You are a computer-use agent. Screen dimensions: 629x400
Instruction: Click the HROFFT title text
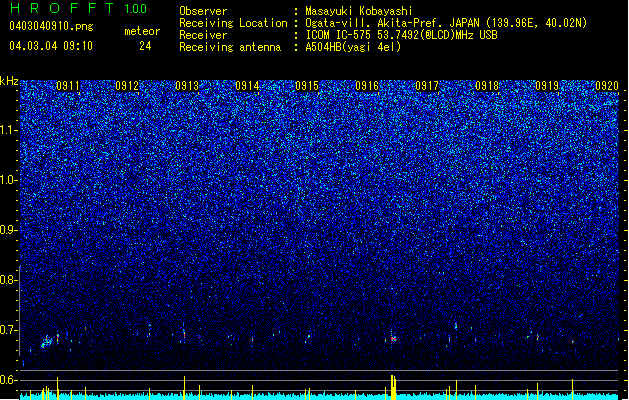pos(62,8)
